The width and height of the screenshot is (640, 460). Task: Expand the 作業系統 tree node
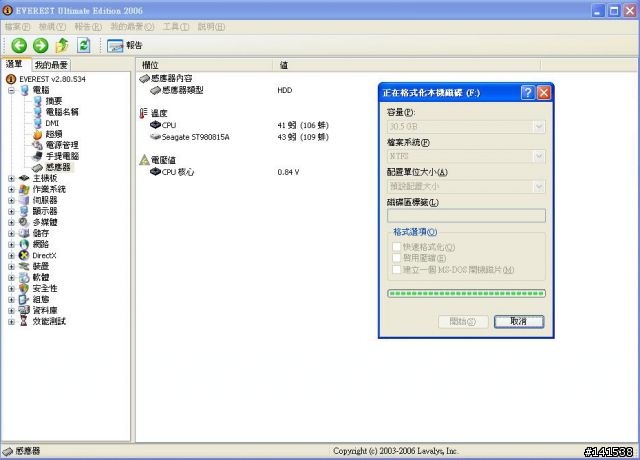tap(11, 189)
